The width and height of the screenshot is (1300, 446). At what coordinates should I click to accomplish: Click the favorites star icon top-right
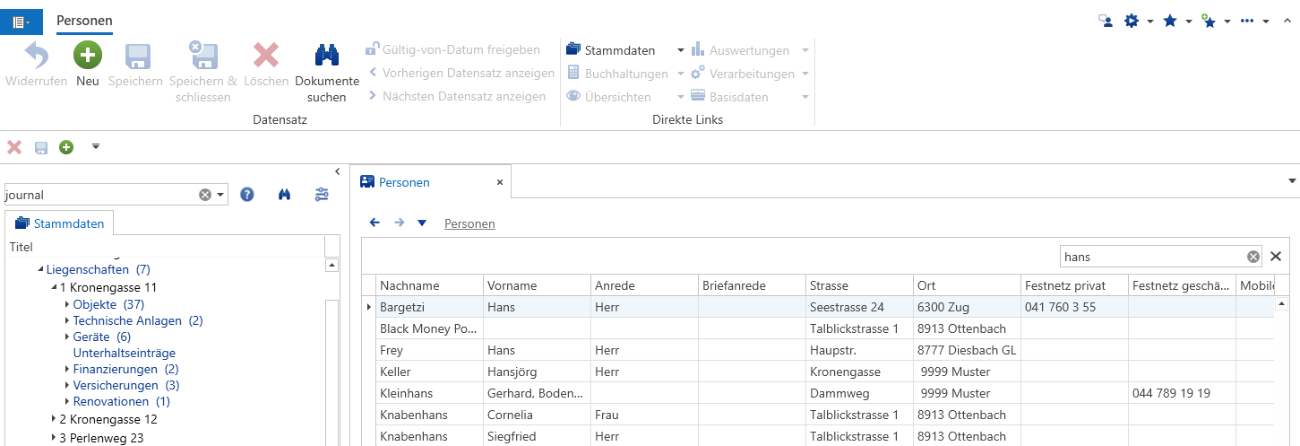point(1170,21)
